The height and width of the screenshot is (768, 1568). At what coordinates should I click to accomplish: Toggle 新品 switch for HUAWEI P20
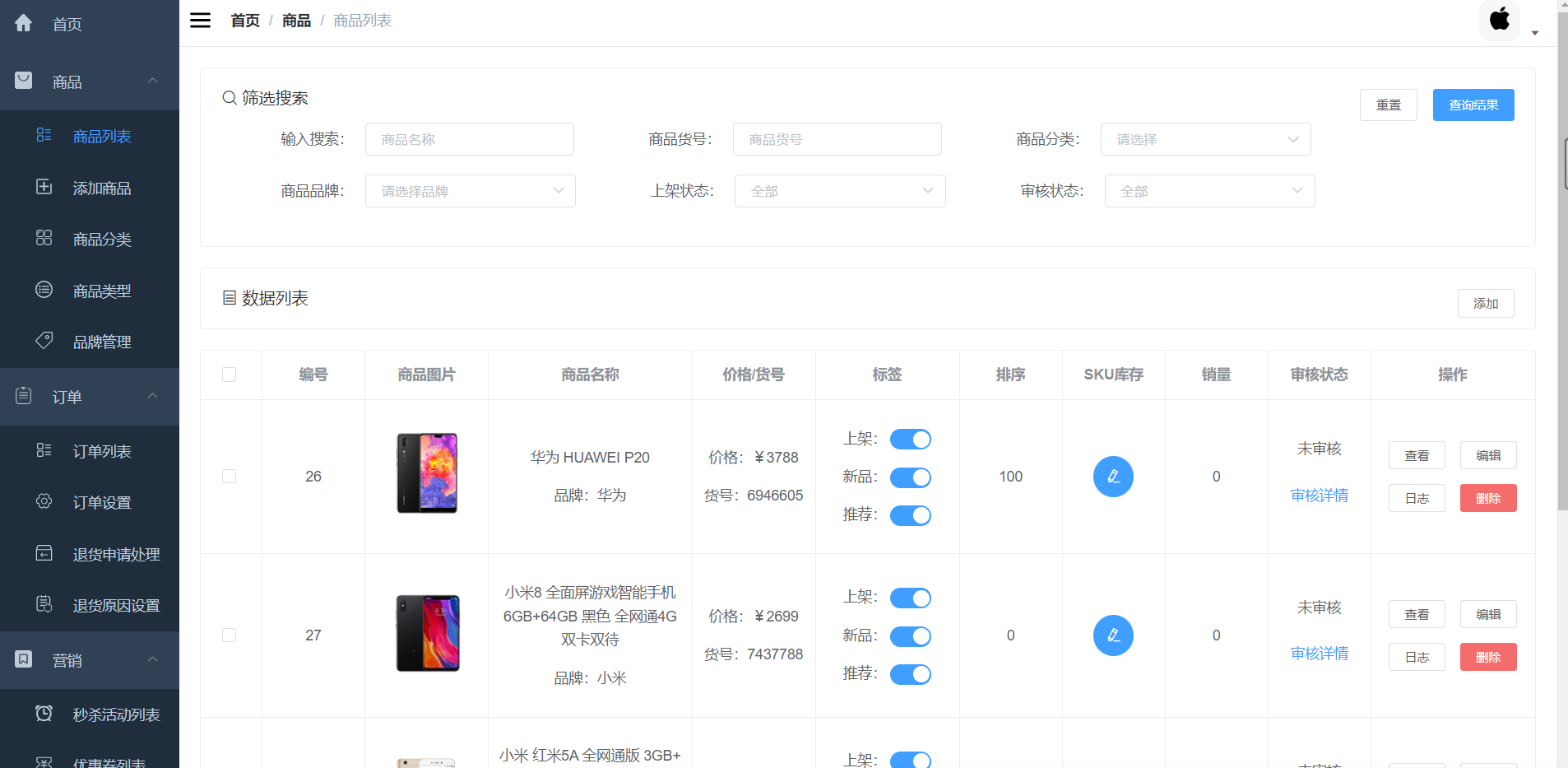[x=911, y=477]
